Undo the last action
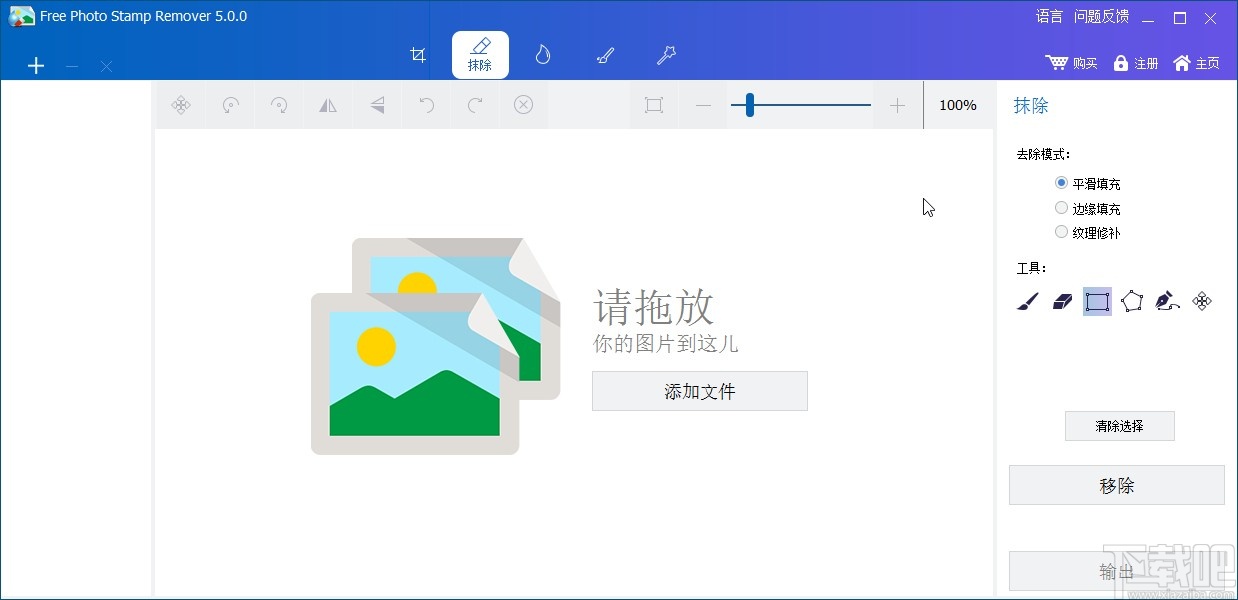The width and height of the screenshot is (1238, 600). [426, 104]
